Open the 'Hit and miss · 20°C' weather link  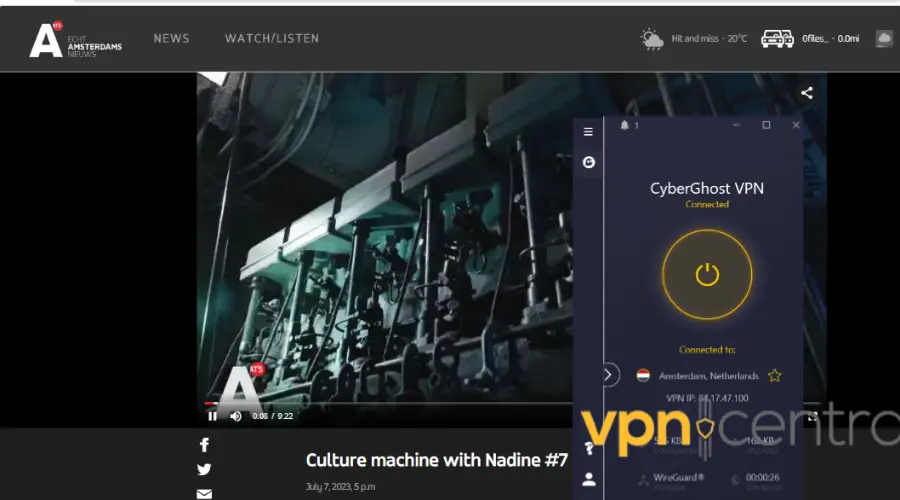[709, 38]
